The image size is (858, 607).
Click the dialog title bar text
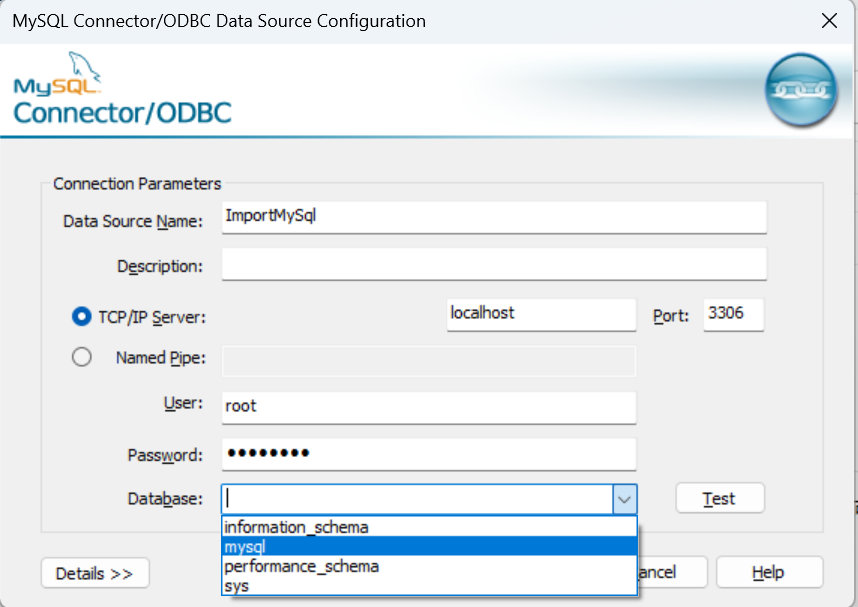pos(219,21)
